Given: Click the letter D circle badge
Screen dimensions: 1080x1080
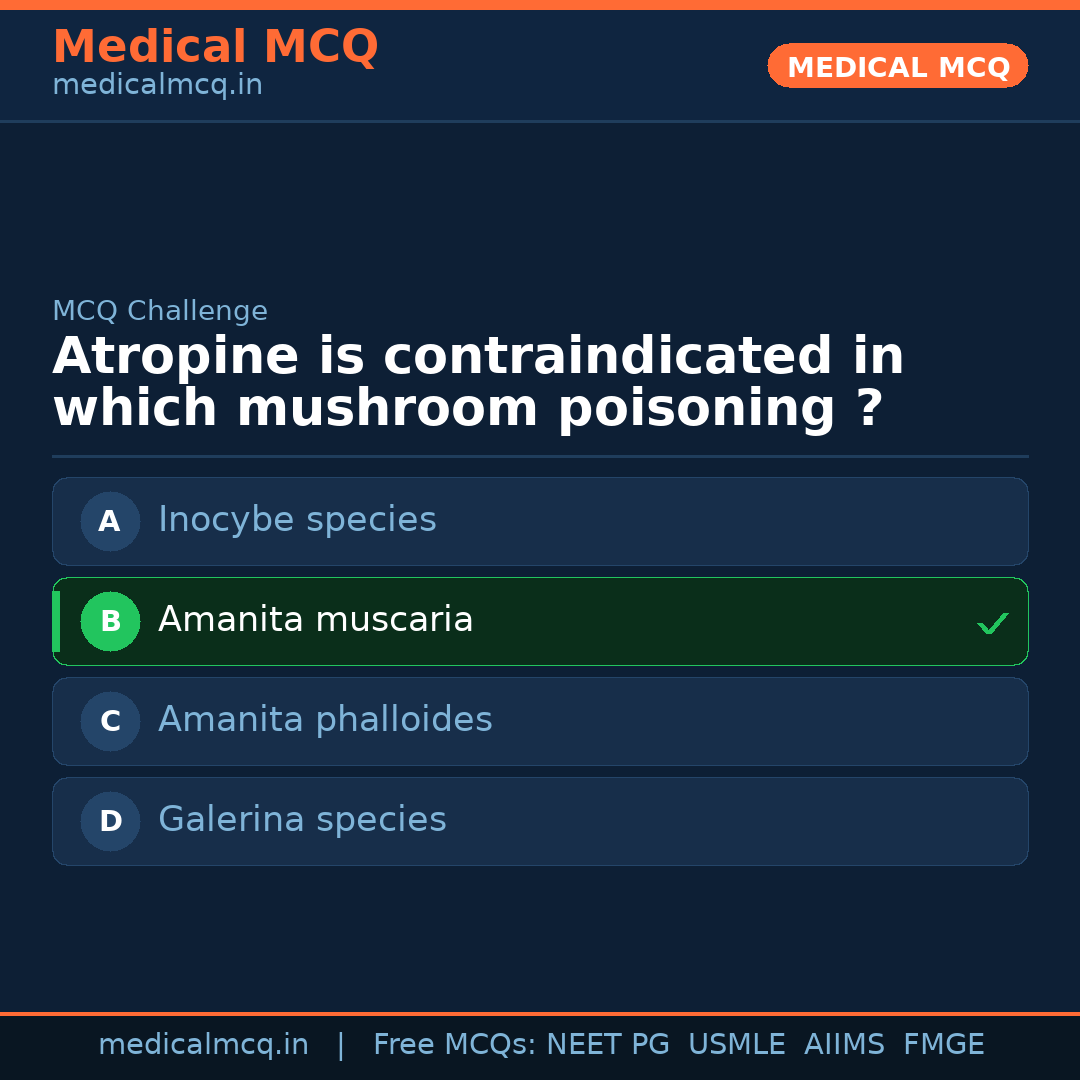Looking at the screenshot, I should click(x=110, y=821).
